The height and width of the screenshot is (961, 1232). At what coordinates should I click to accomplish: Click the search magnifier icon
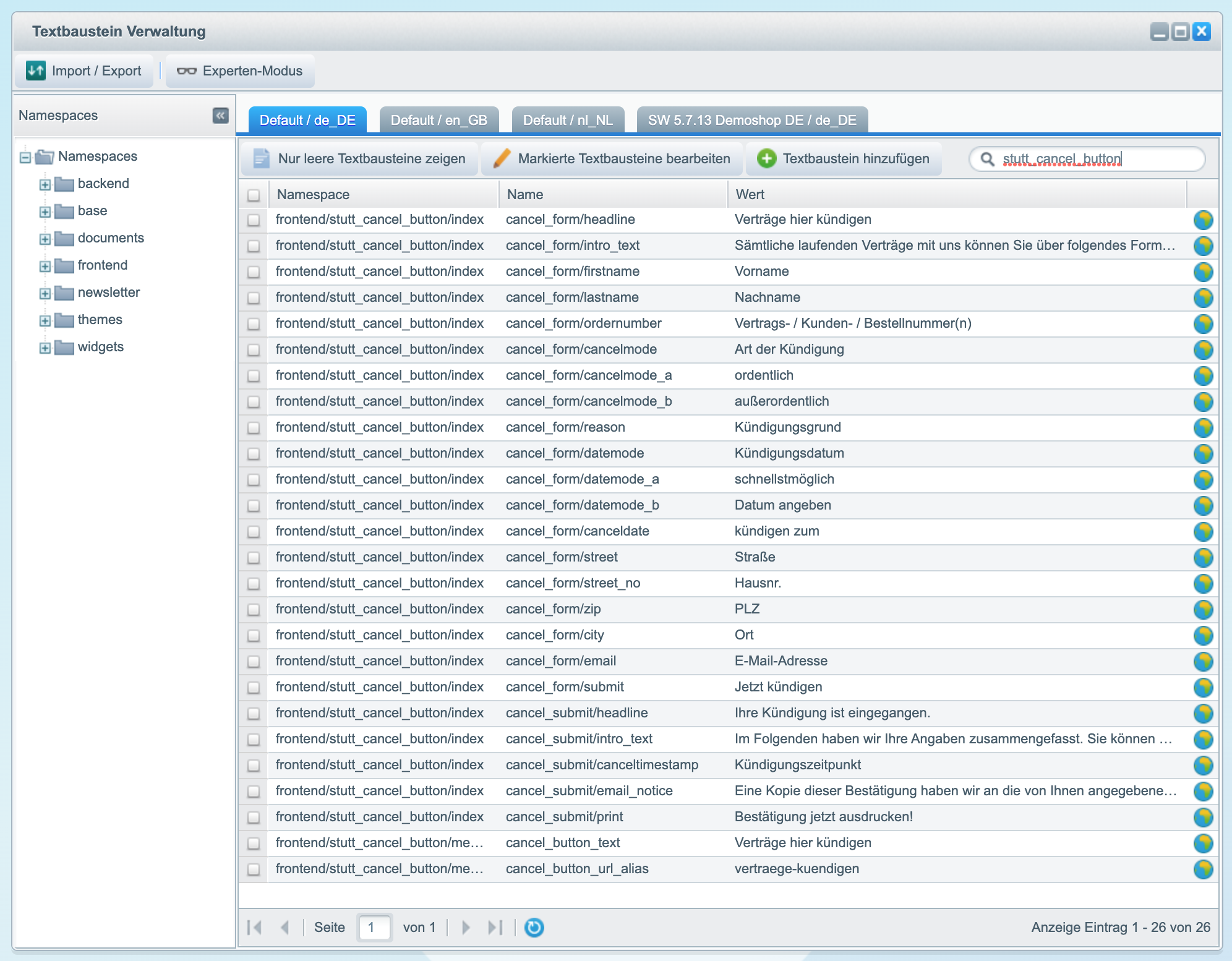coord(988,159)
